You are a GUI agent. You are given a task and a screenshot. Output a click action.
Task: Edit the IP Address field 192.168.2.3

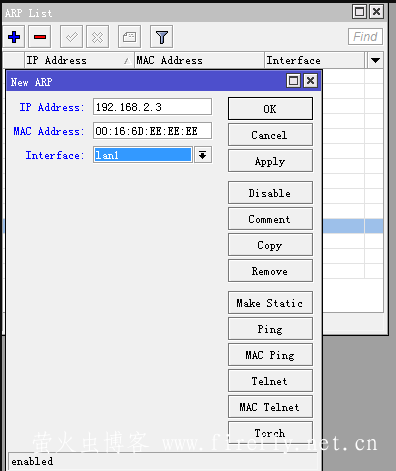(x=152, y=107)
